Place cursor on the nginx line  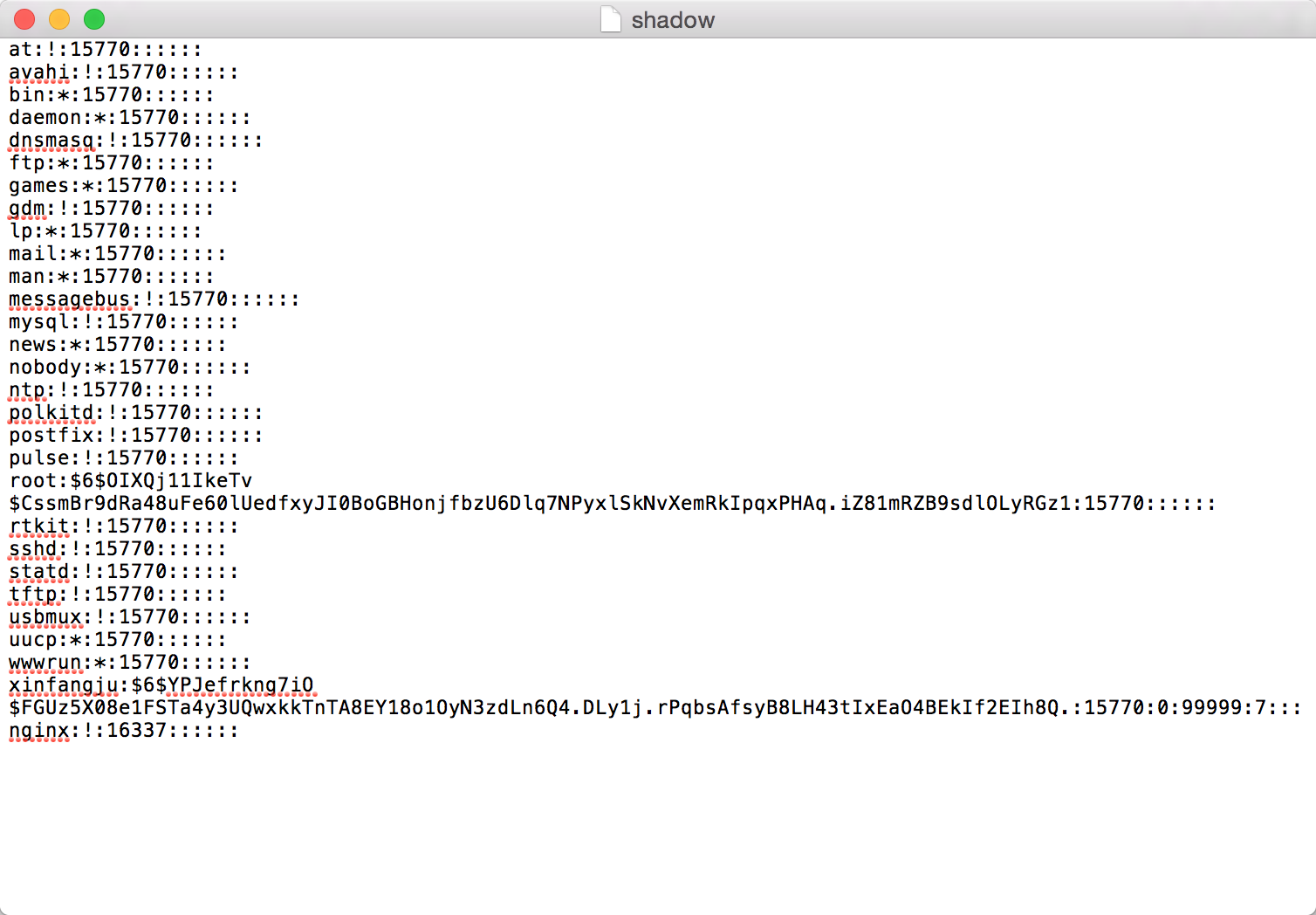point(123,730)
